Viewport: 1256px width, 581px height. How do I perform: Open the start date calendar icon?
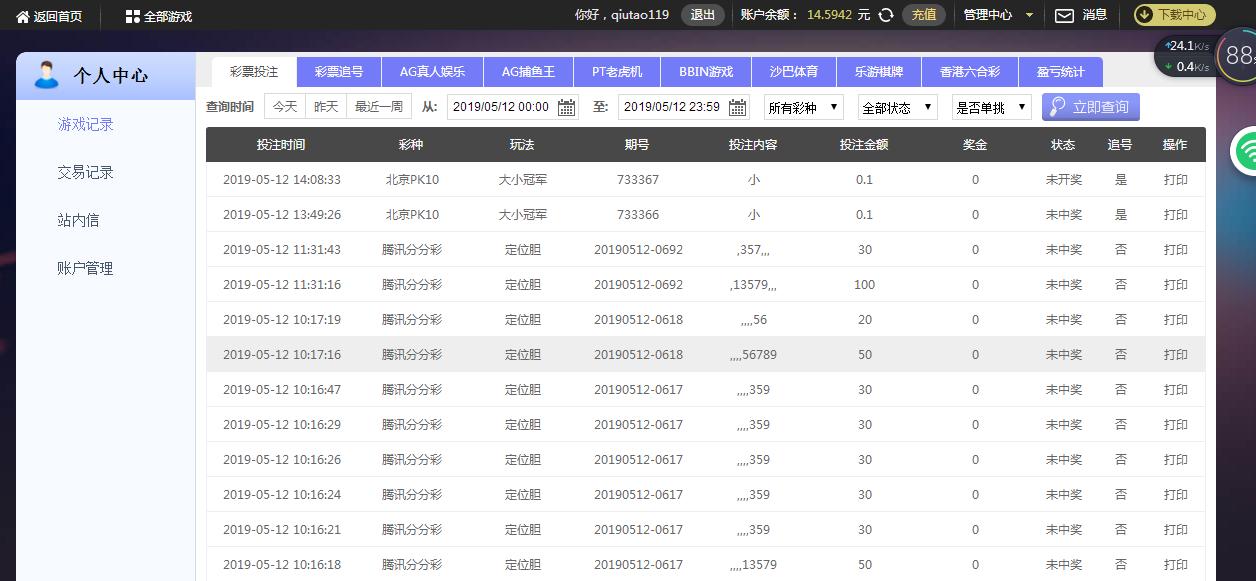click(567, 107)
